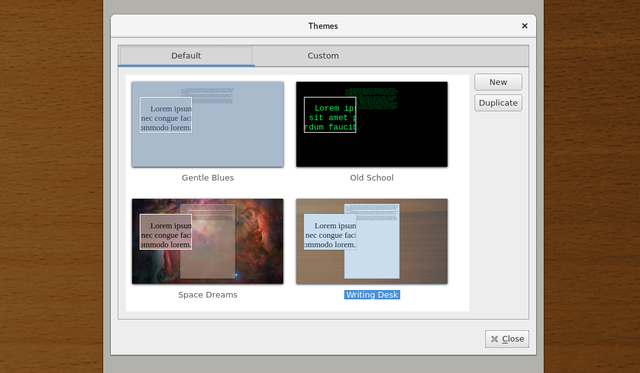Viewport: 640px width, 373px height.
Task: Choose the Old School theme thumbnail
Action: [372, 124]
